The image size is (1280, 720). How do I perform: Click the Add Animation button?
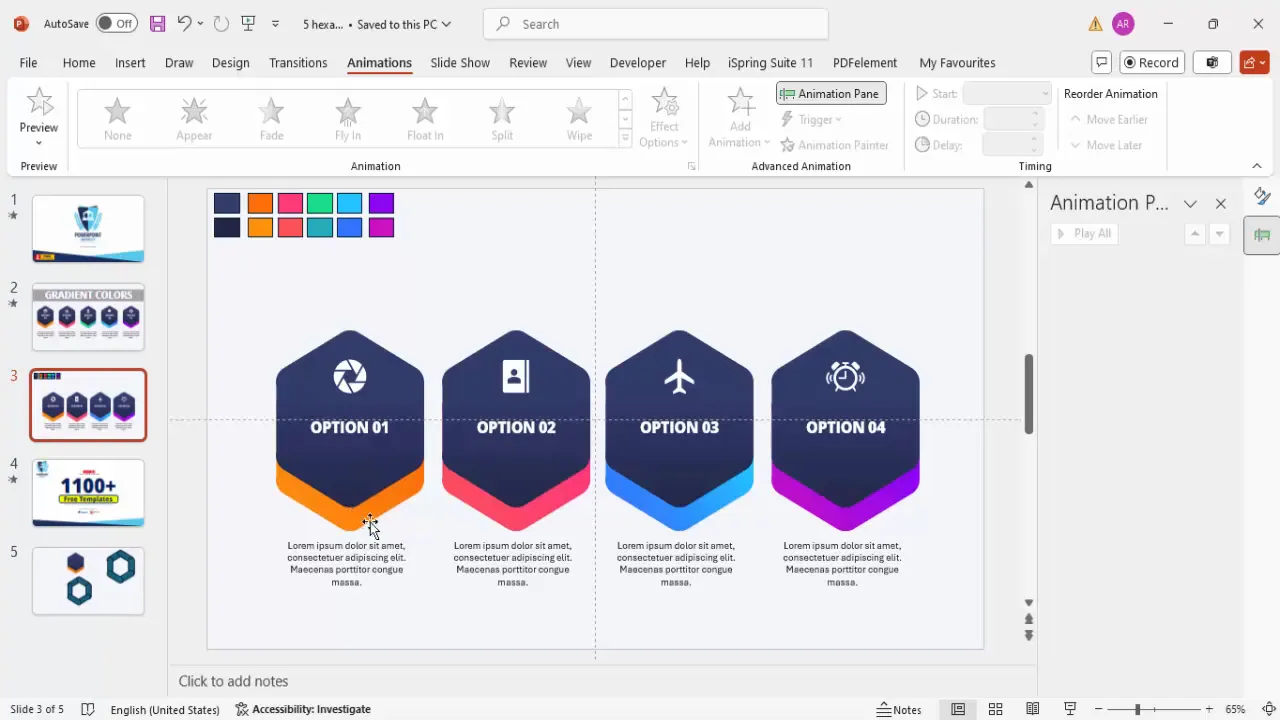[740, 118]
